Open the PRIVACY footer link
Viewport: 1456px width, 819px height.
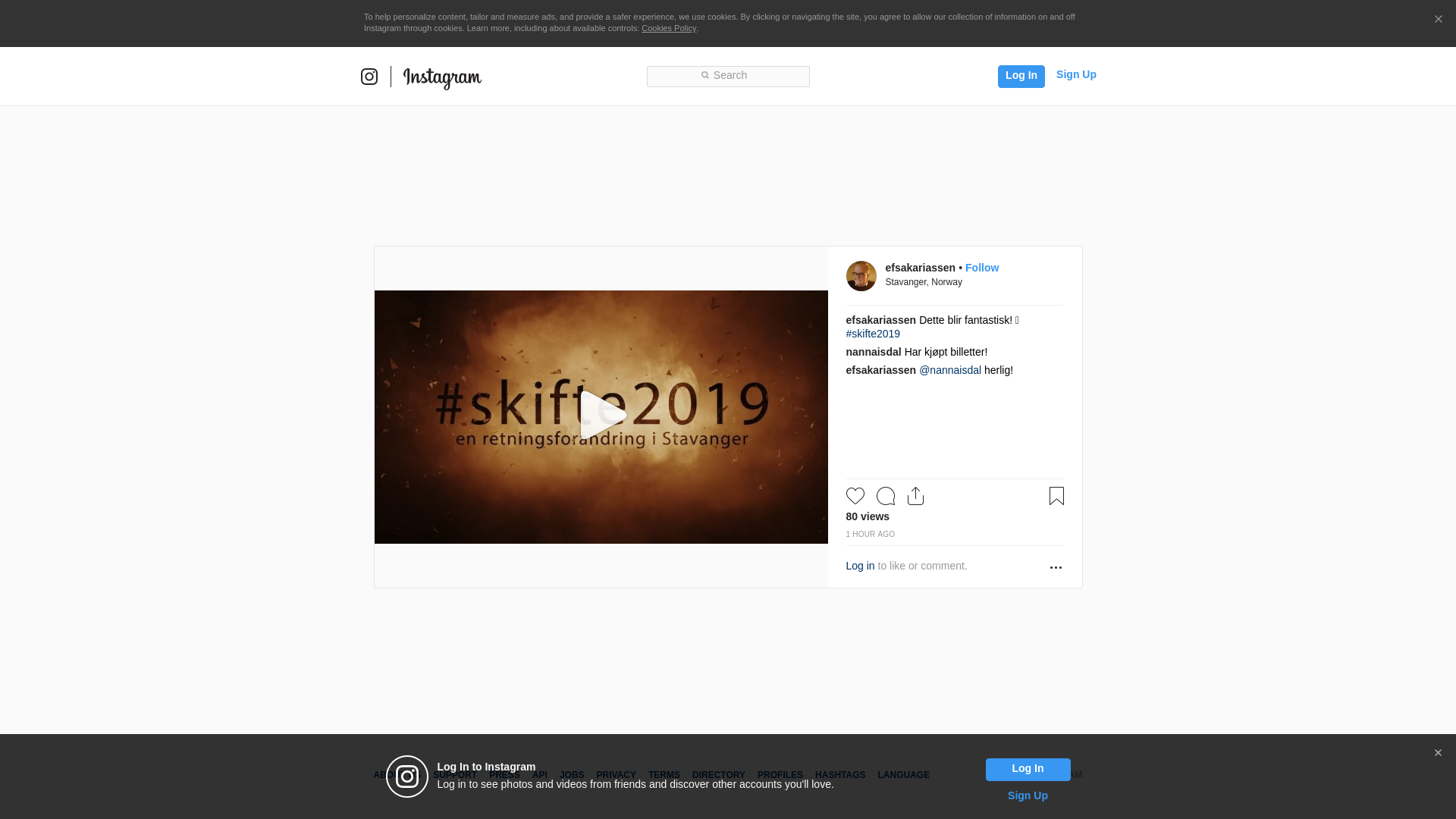click(616, 775)
